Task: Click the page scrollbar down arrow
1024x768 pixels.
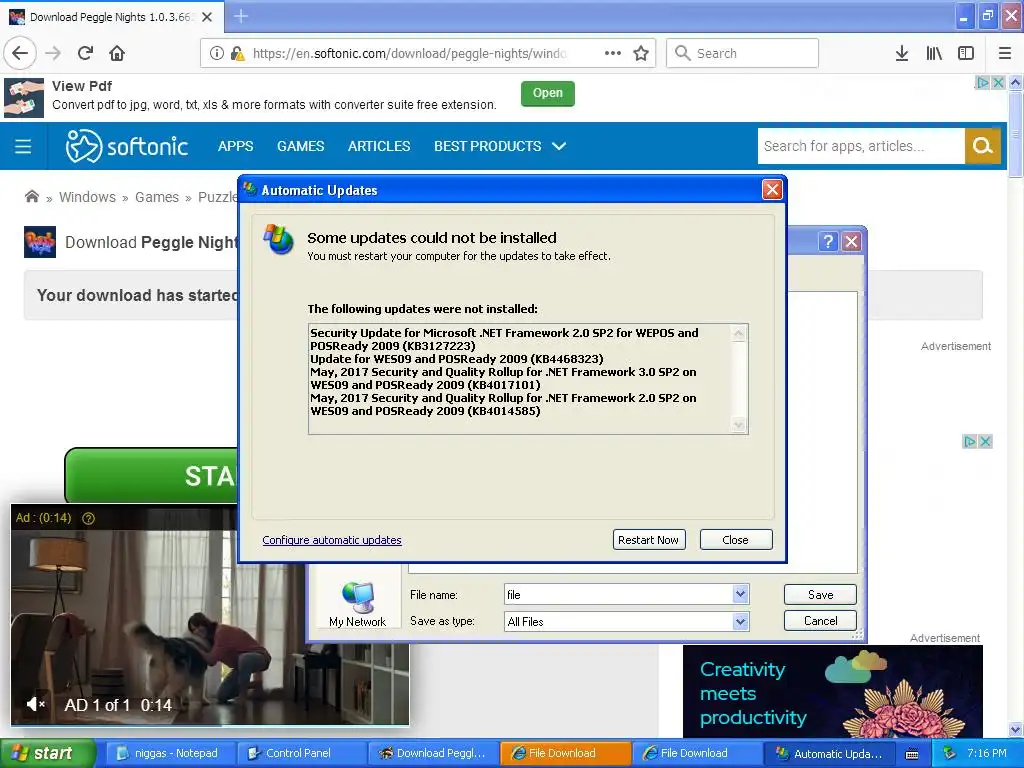Action: click(x=1016, y=729)
